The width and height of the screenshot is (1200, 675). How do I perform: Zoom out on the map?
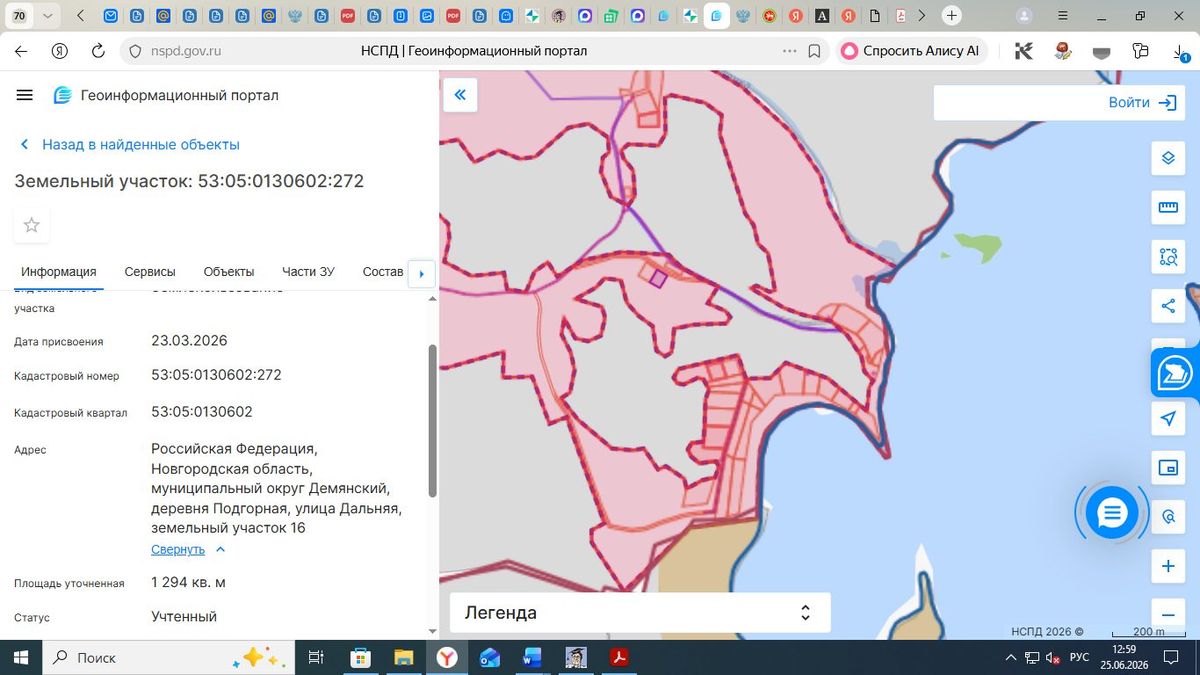click(x=1168, y=613)
